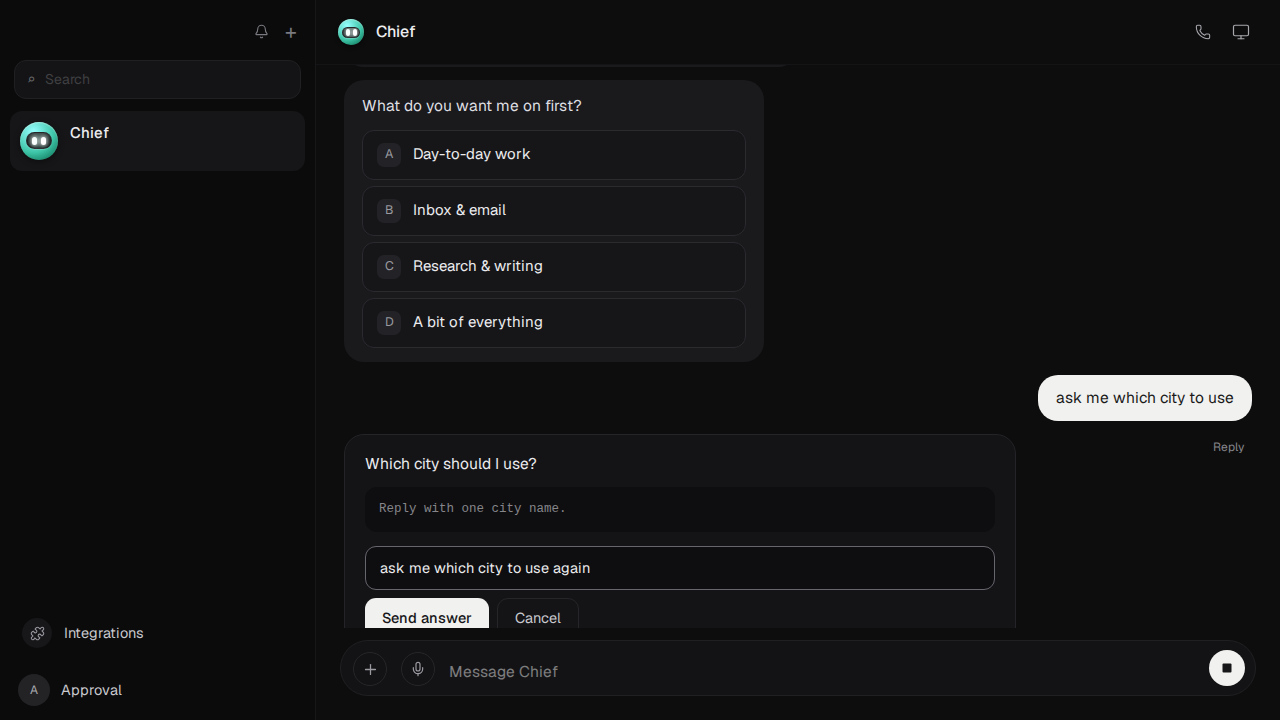This screenshot has height=720, width=1280.
Task: Click the Integrations puzzle icon
Action: click(x=37, y=633)
